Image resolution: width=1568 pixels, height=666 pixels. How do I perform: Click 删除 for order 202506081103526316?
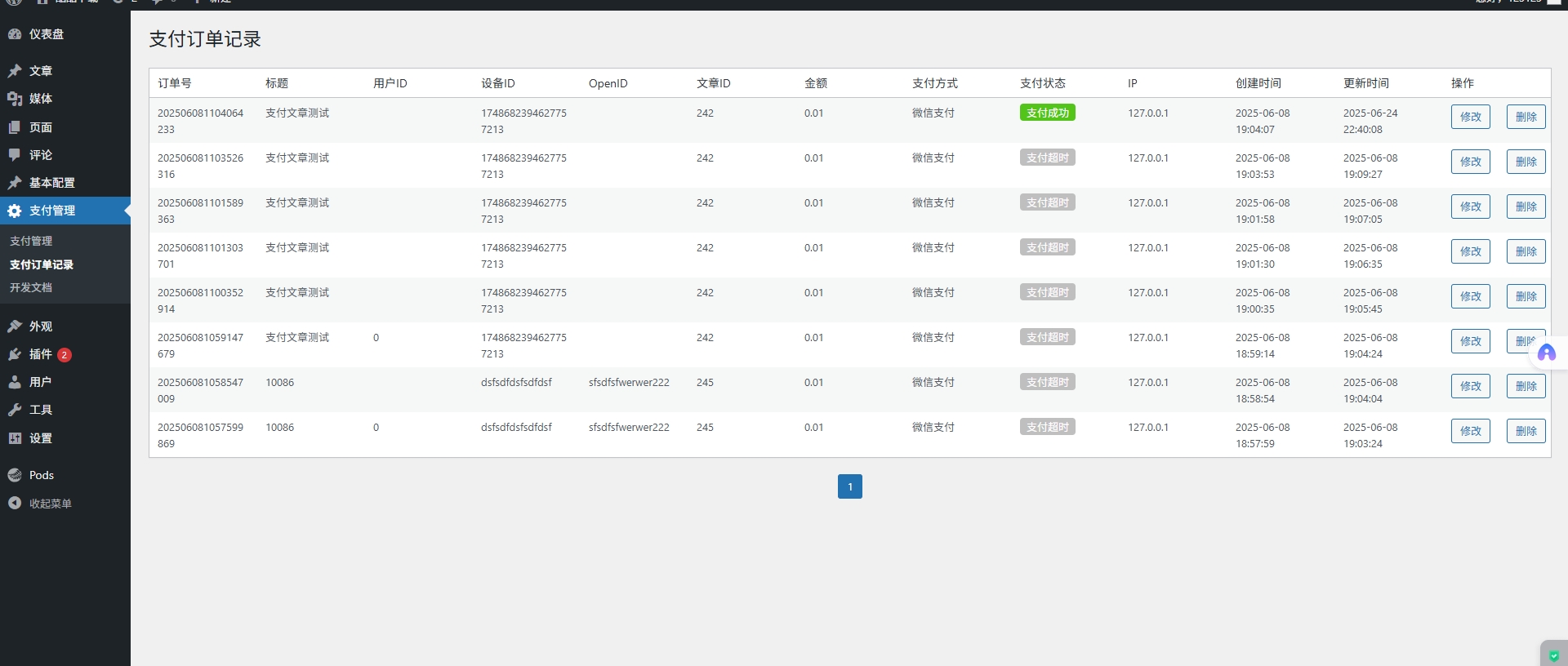click(x=1526, y=162)
